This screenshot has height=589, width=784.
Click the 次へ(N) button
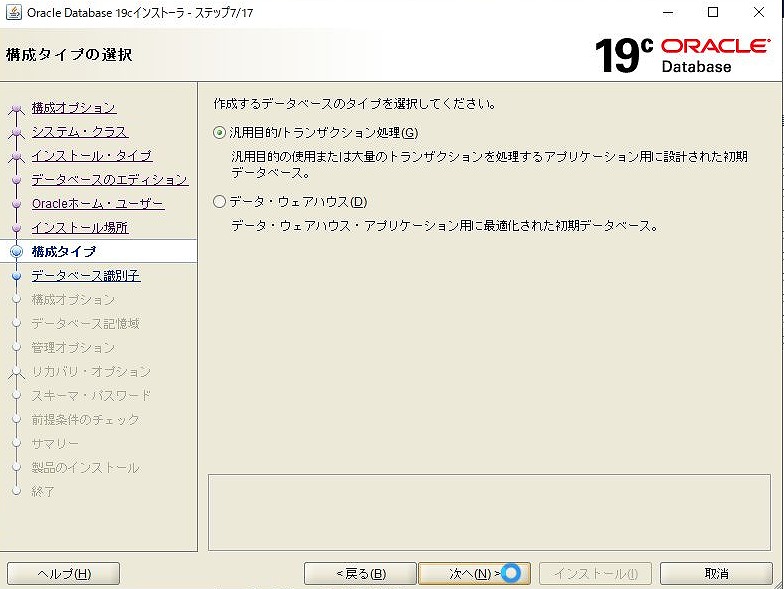[x=474, y=574]
